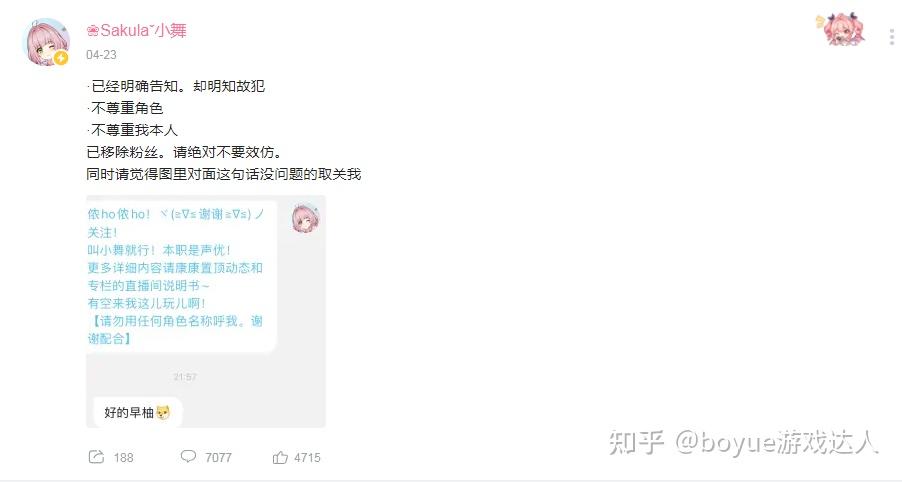
Task: Click the pink-haired character decoration at the top right
Action: pos(842,29)
